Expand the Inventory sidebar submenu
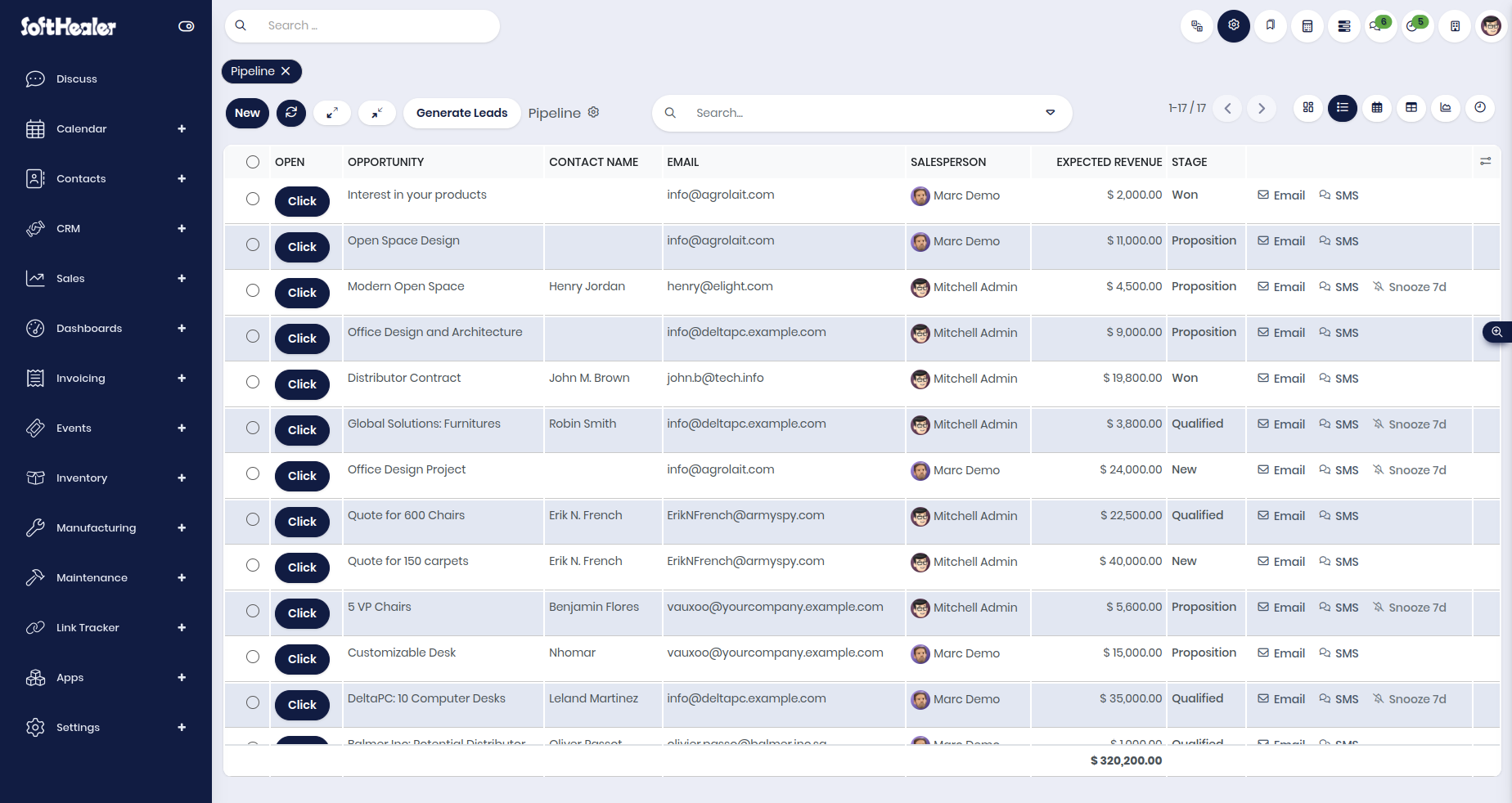This screenshot has width=1512, height=803. coord(182,478)
